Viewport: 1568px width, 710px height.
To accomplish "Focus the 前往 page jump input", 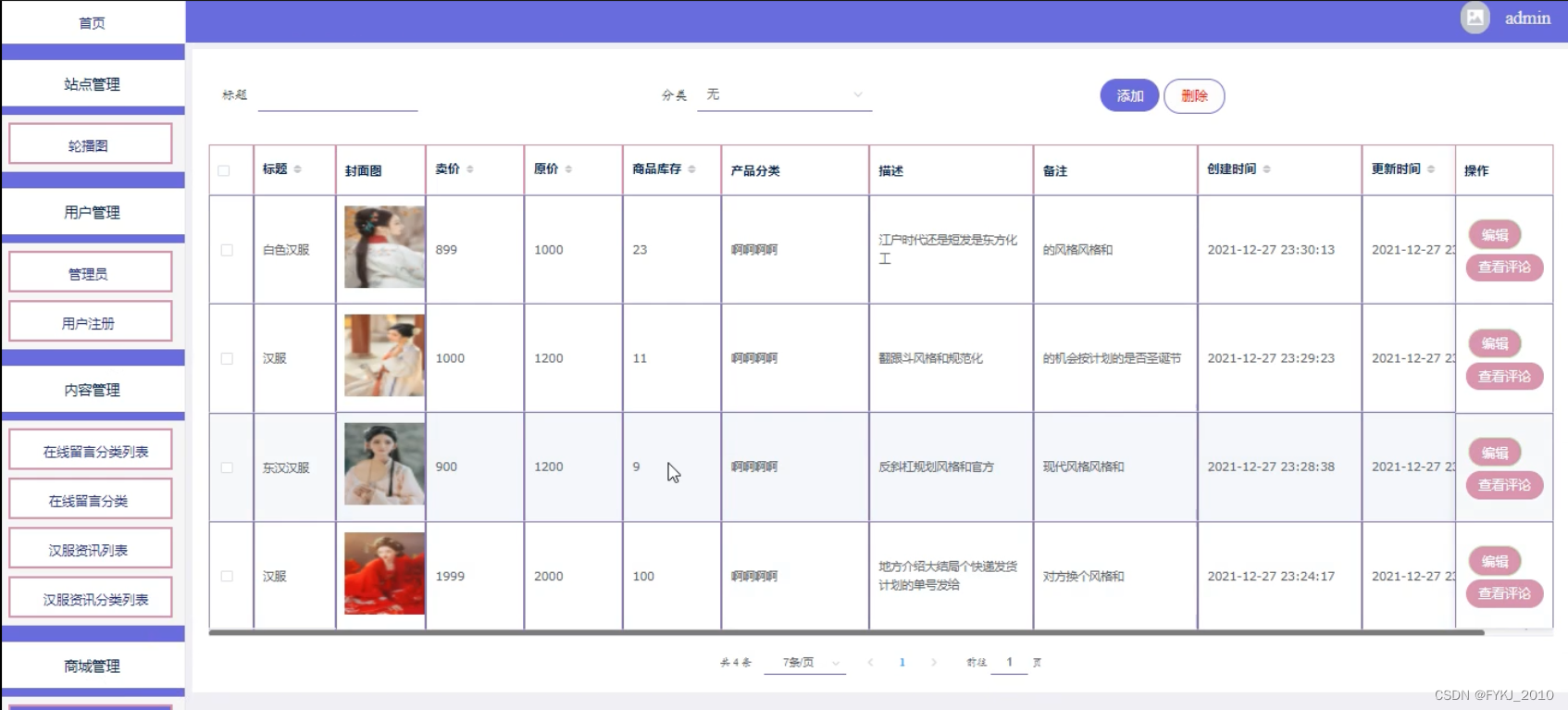I will [x=1009, y=662].
